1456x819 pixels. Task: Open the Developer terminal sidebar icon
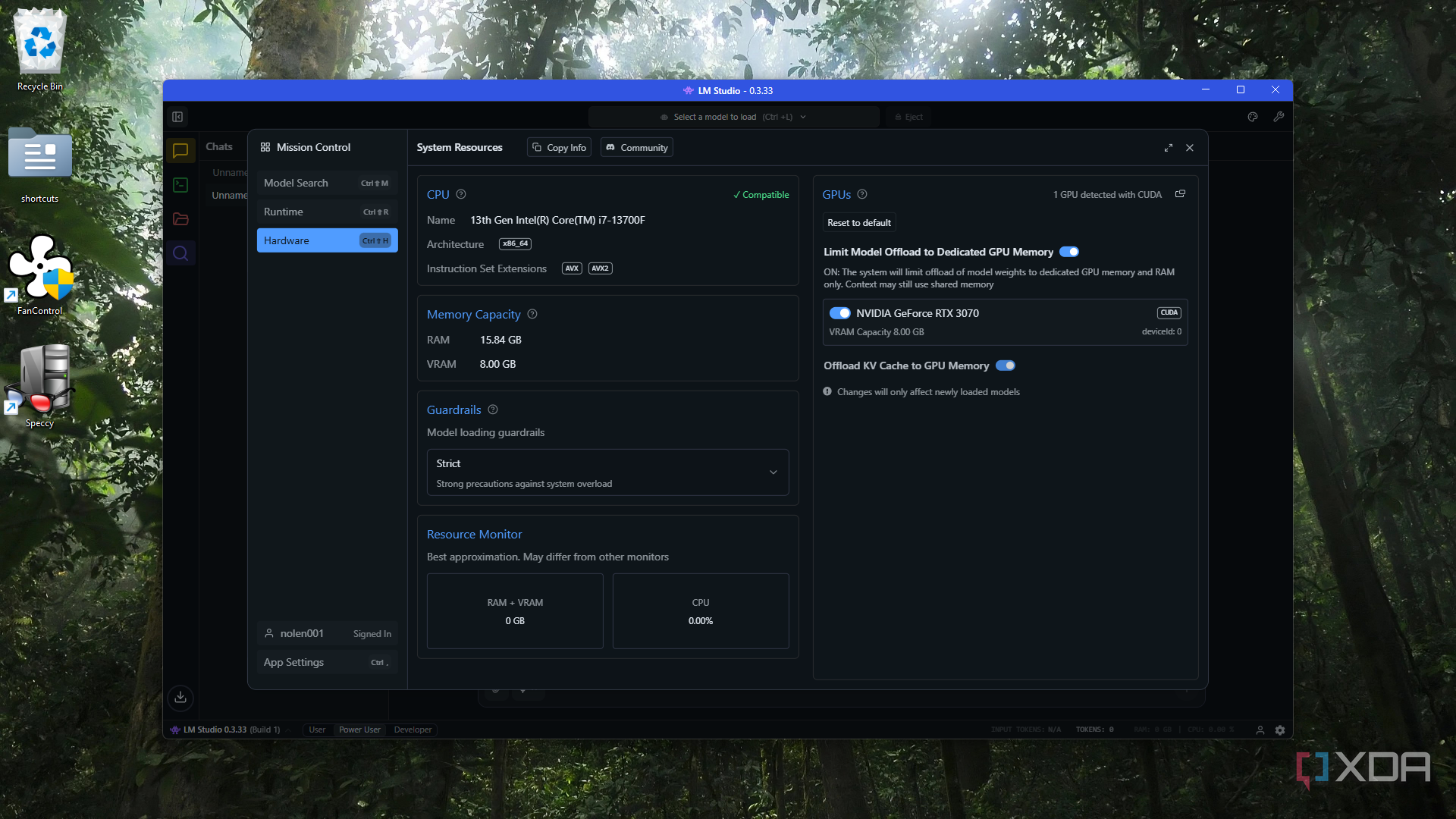[x=180, y=185]
